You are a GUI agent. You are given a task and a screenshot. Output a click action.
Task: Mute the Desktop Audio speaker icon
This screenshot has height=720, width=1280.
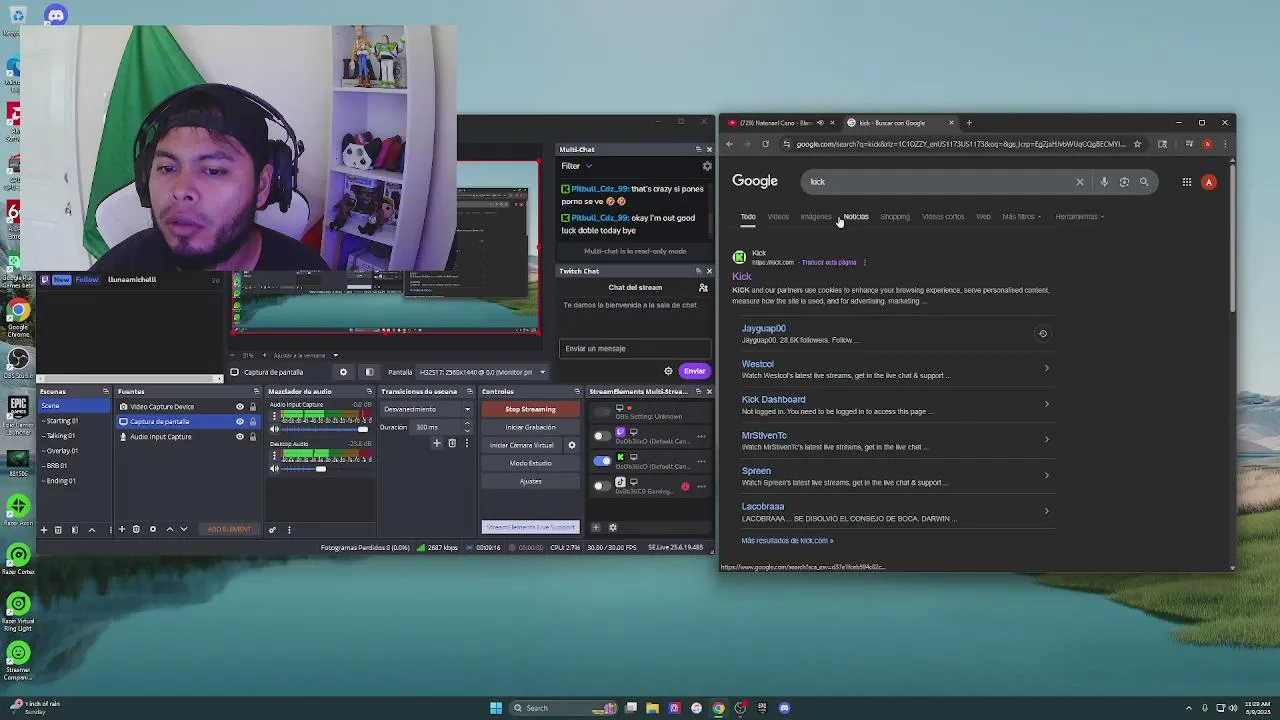point(275,468)
